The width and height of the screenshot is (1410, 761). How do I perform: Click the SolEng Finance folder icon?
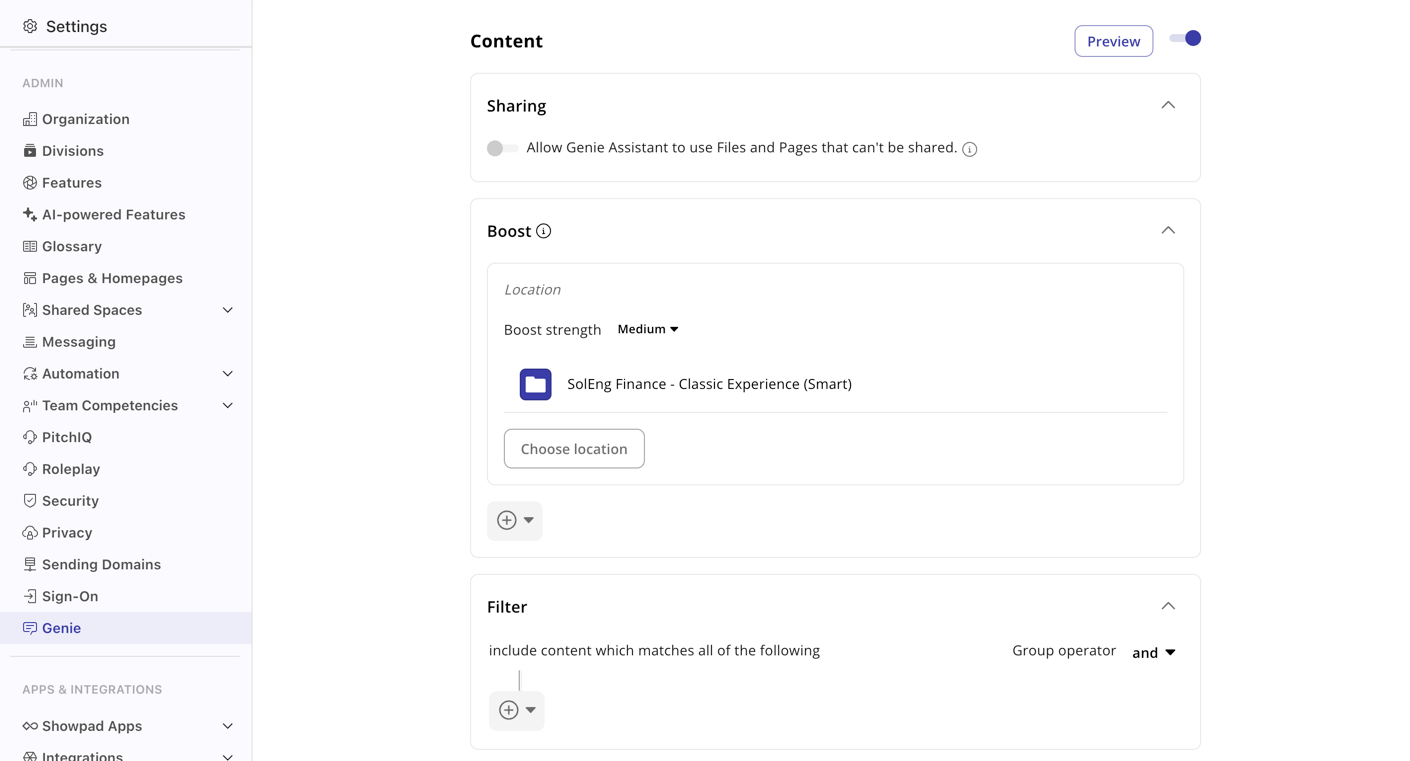[536, 384]
